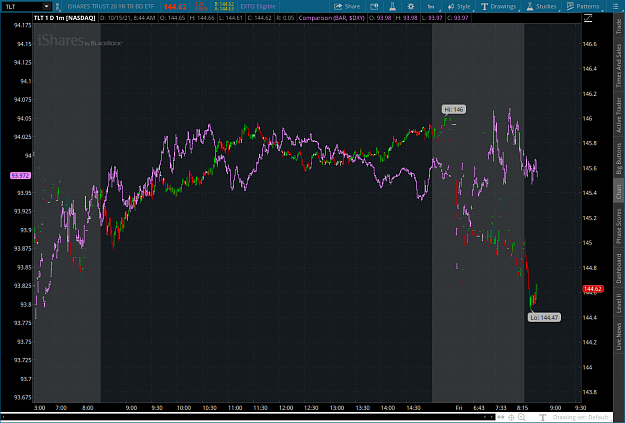Open the TLT symbol dropdown arrow

47,6
